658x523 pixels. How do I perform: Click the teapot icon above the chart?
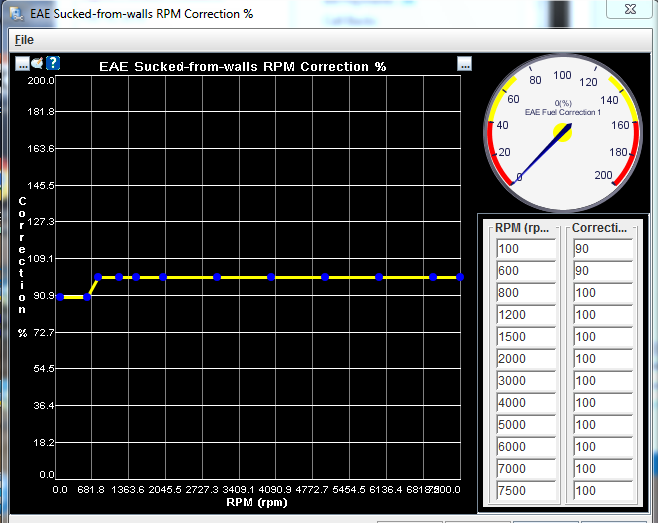tap(38, 63)
